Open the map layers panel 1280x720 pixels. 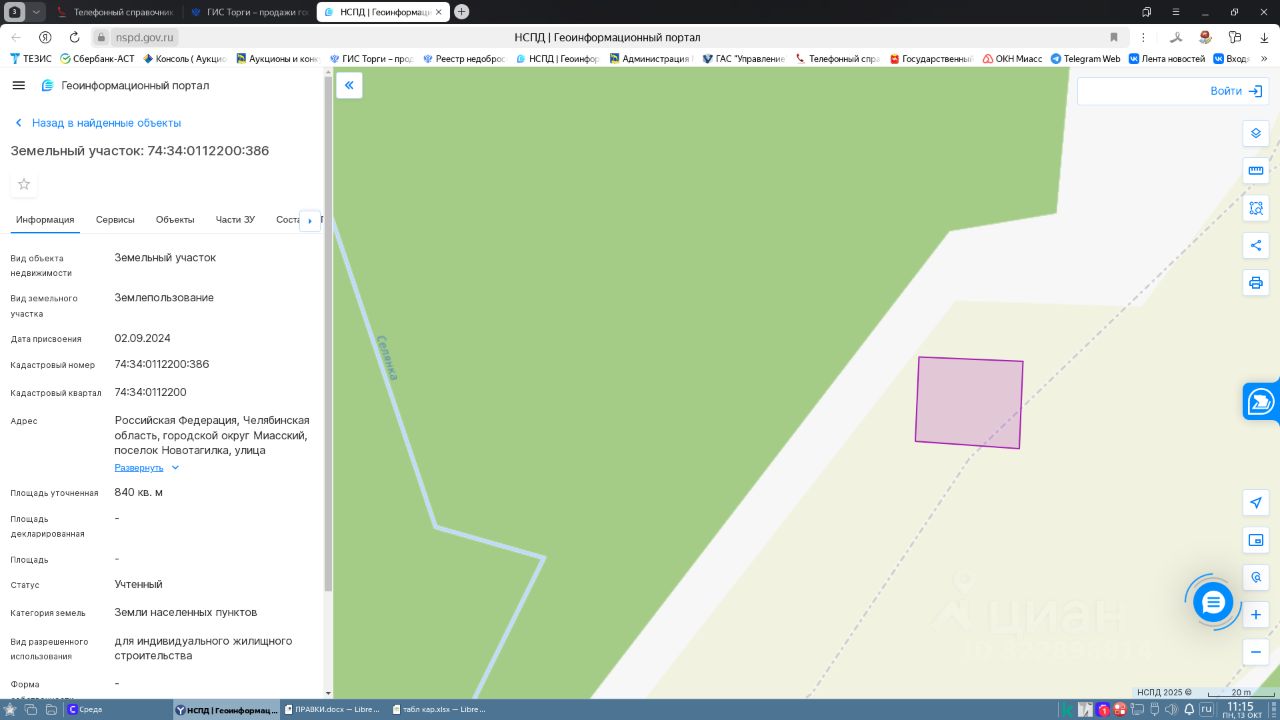point(1256,133)
